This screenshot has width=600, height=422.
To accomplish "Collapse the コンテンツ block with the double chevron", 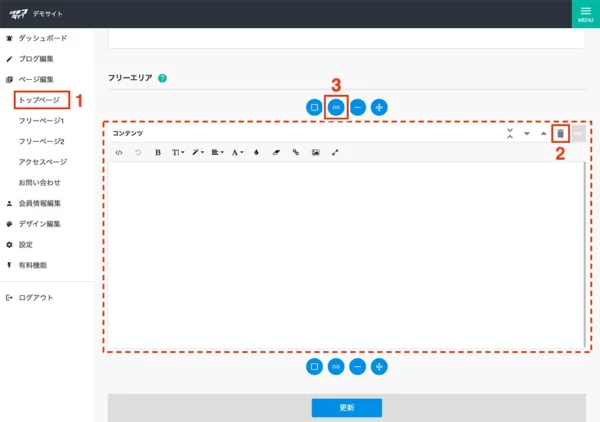I will 510,133.
